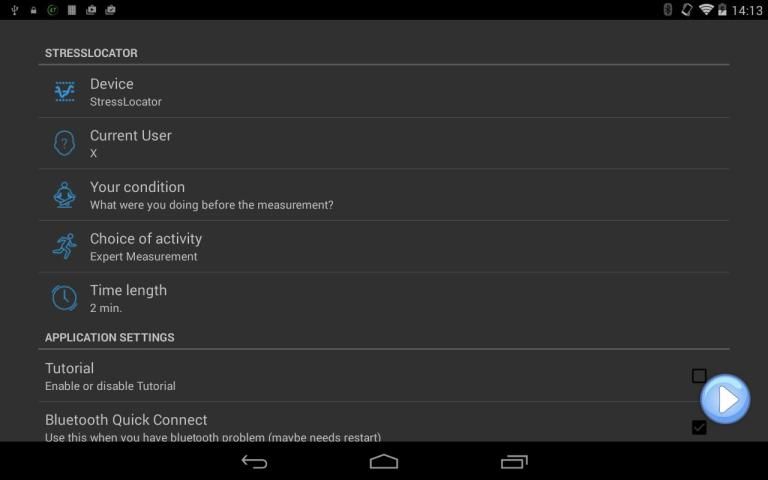Viewport: 768px width, 480px height.
Task: Tap the Bluetooth Quick Connect label
Action: pyautogui.click(x=126, y=420)
